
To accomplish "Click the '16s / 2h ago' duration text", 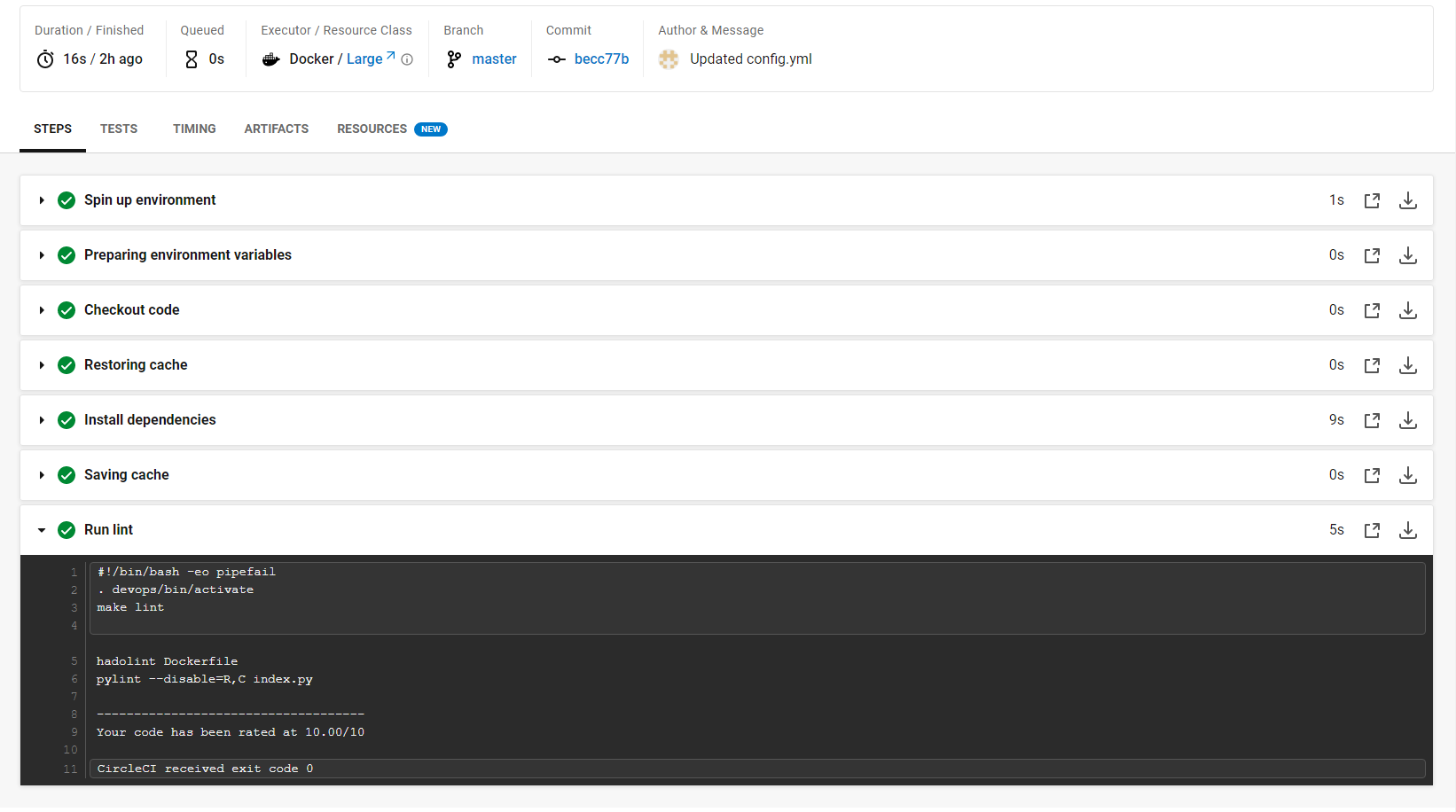I will click(103, 59).
